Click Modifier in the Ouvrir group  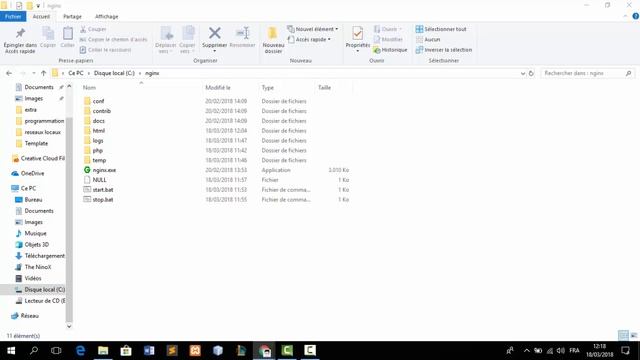pyautogui.click(x=388, y=39)
